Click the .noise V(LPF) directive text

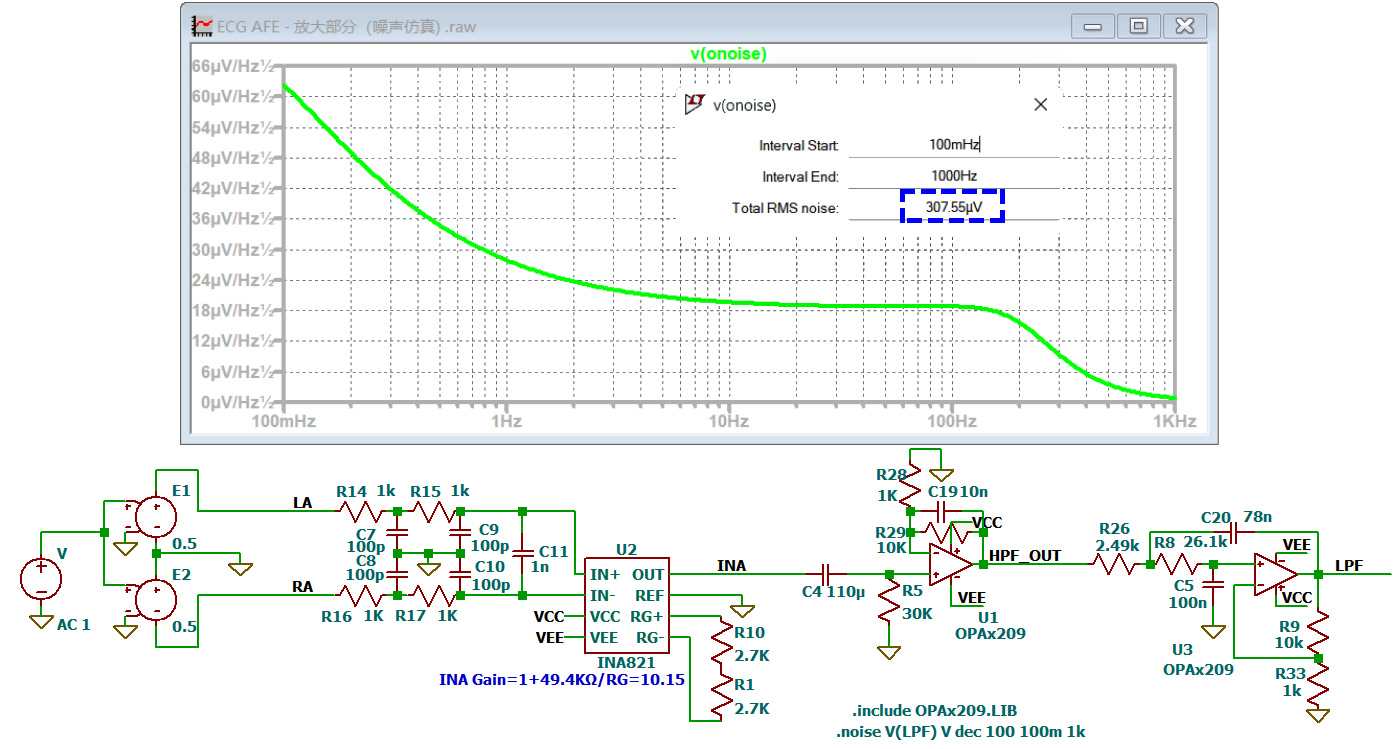coord(961,732)
